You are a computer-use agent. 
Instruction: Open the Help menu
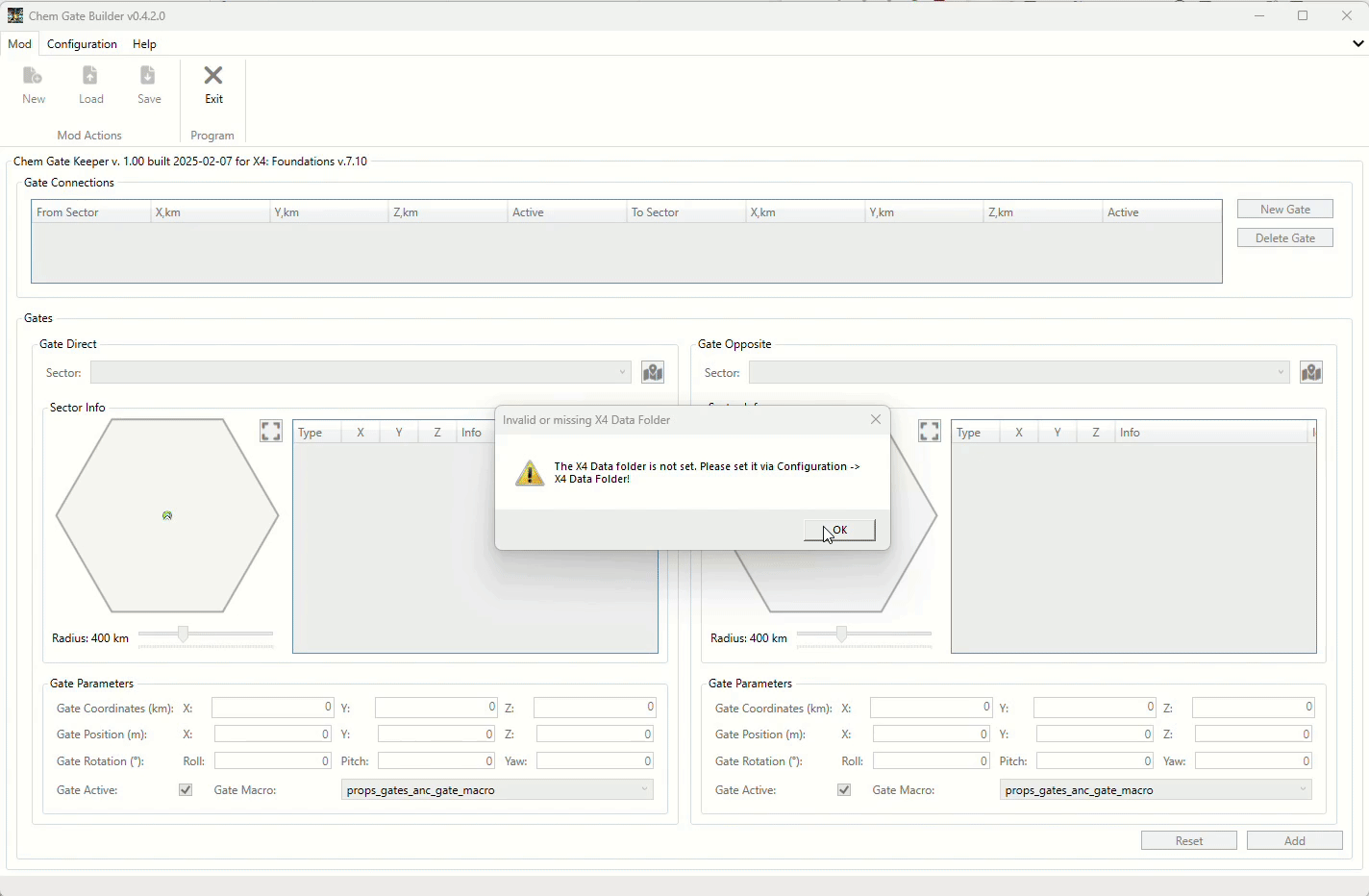click(144, 44)
